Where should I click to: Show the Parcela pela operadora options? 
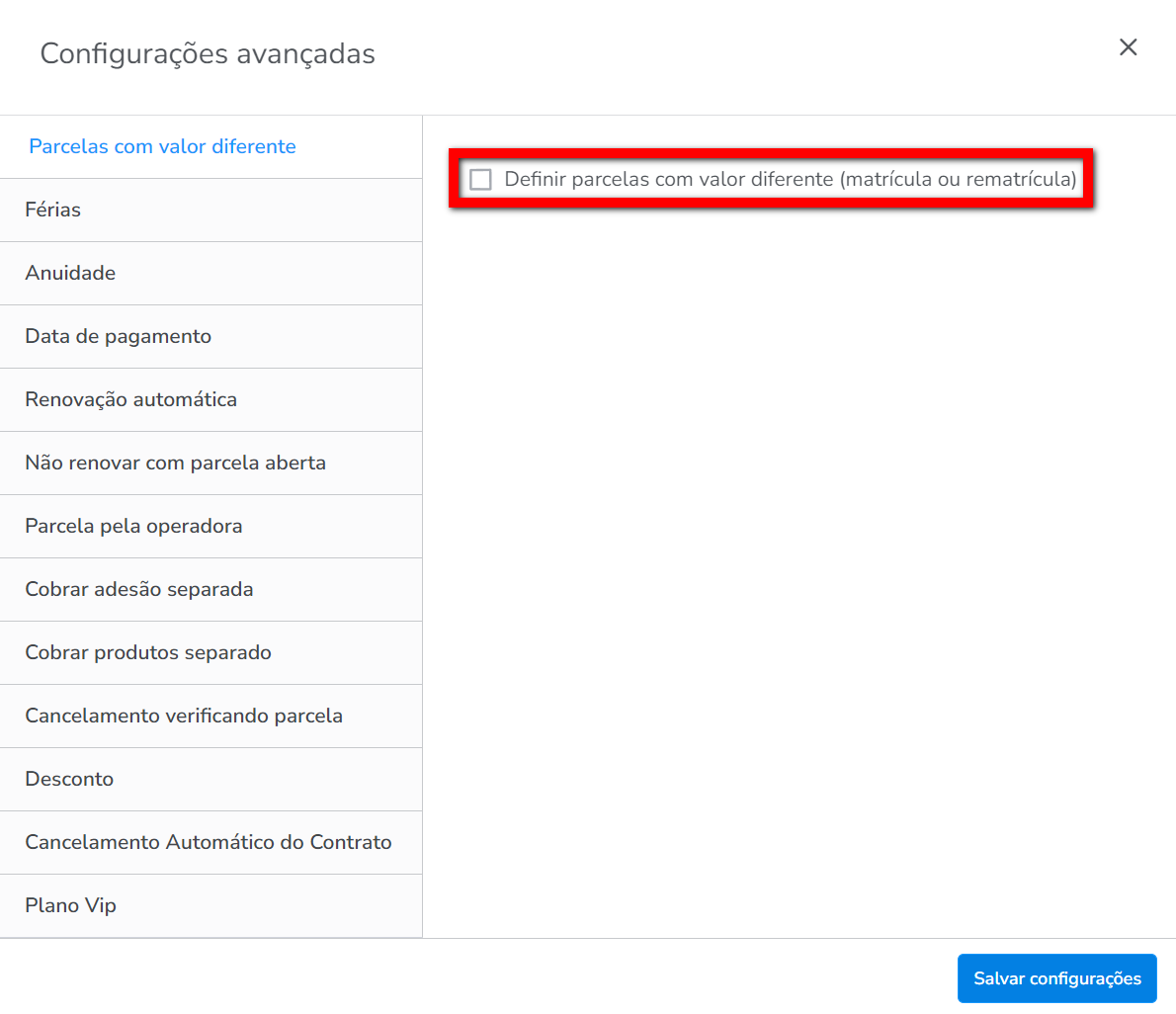pyautogui.click(x=134, y=526)
